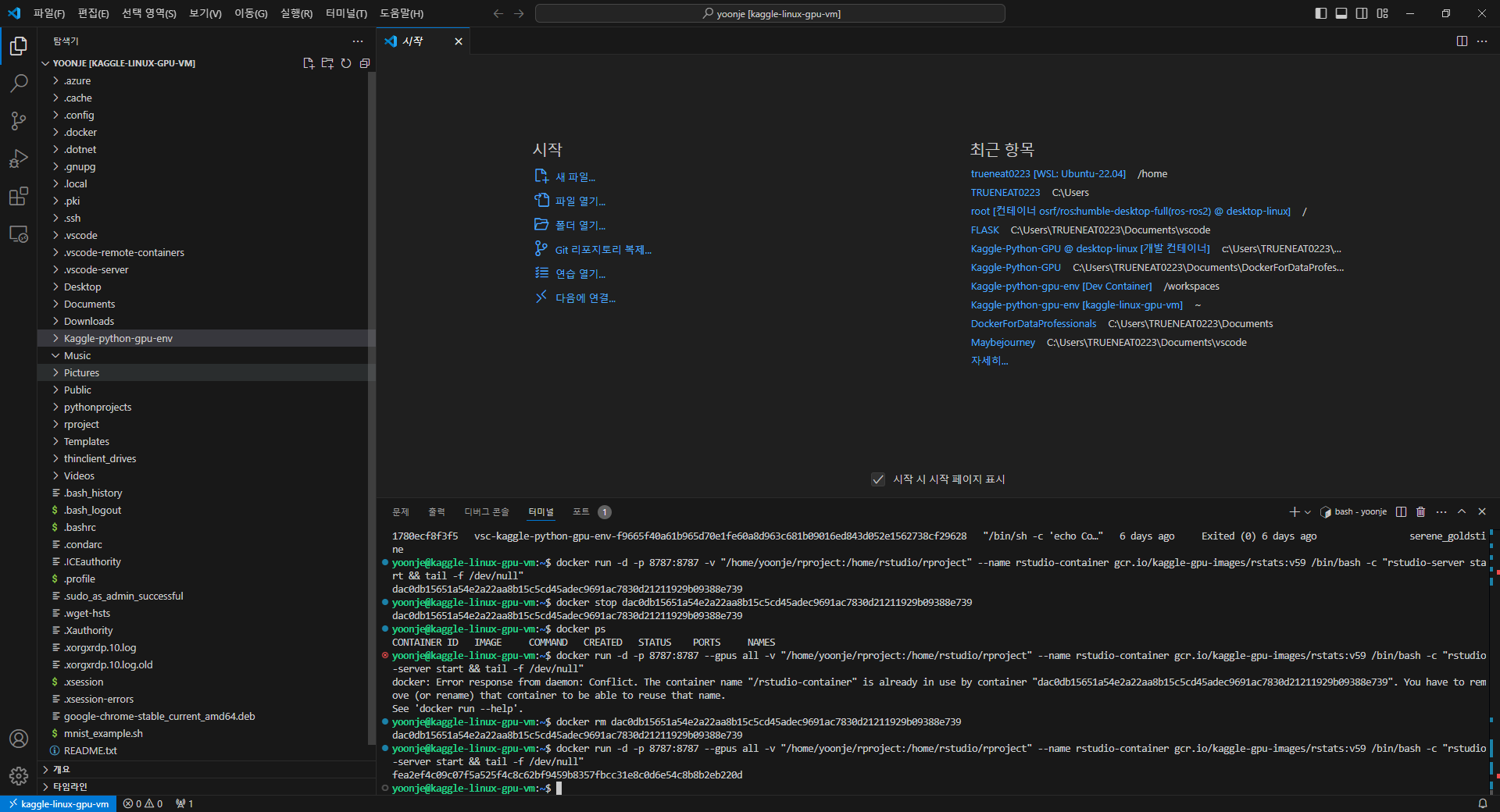Viewport: 1500px width, 812px height.
Task: Expand the pythonprojects folder
Action: click(x=207, y=407)
